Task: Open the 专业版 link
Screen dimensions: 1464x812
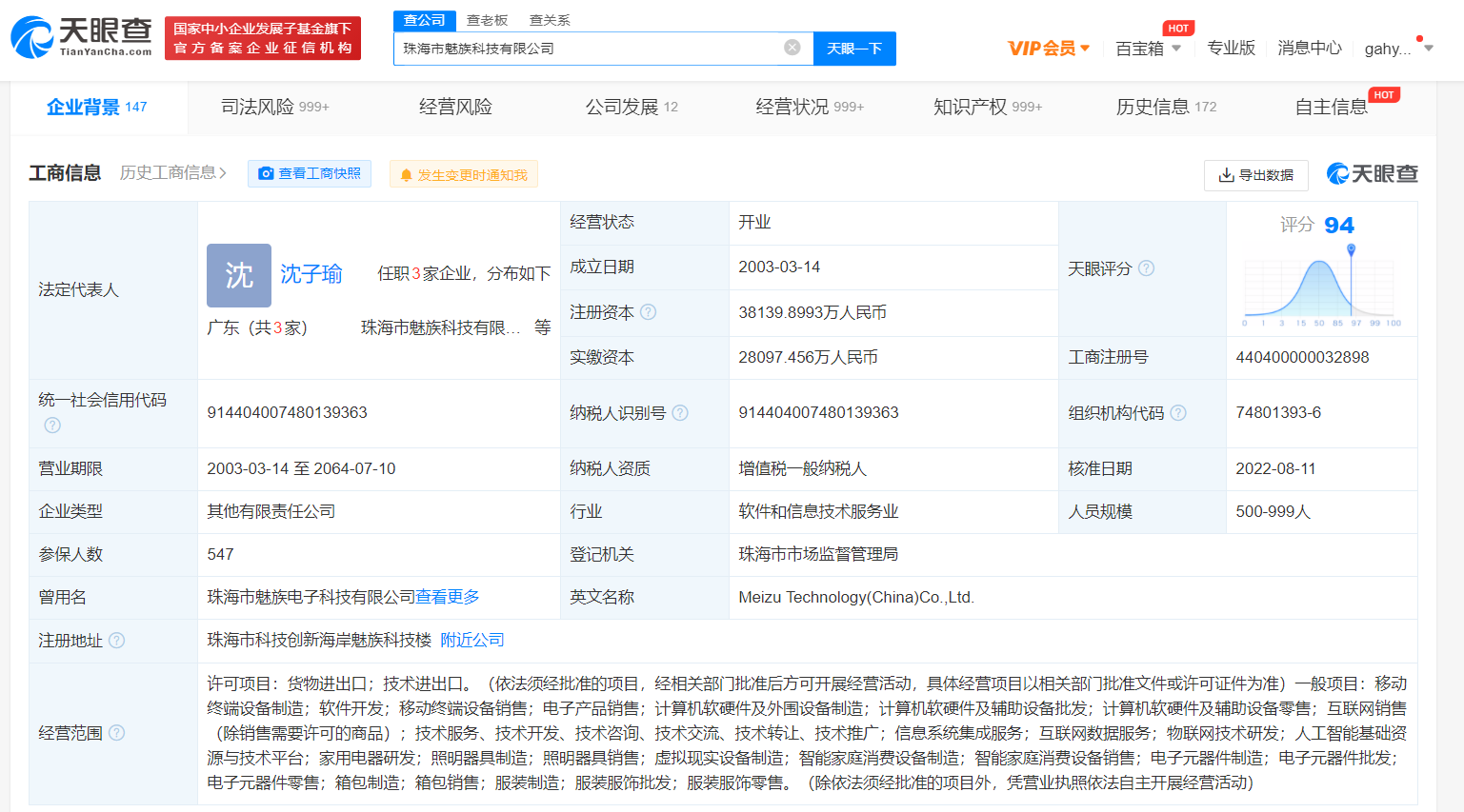Action: click(x=1231, y=48)
